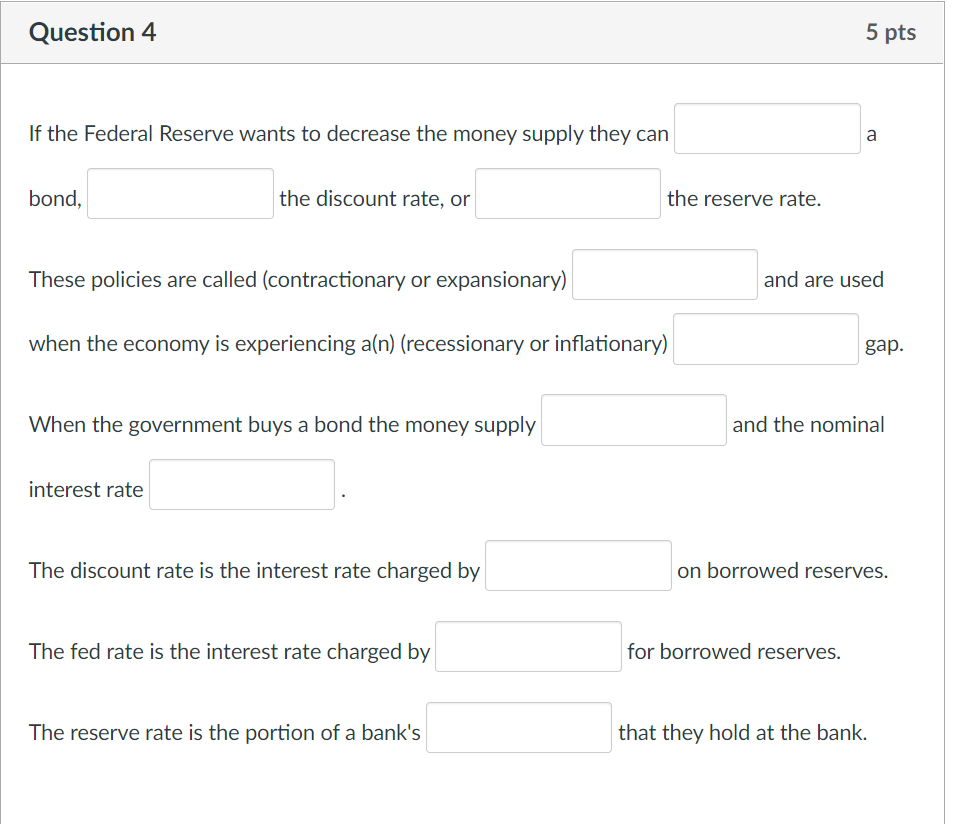This screenshot has height=824, width=953.
Task: Click the sentence starting 'When the government buys a bond'
Action: pos(281,424)
